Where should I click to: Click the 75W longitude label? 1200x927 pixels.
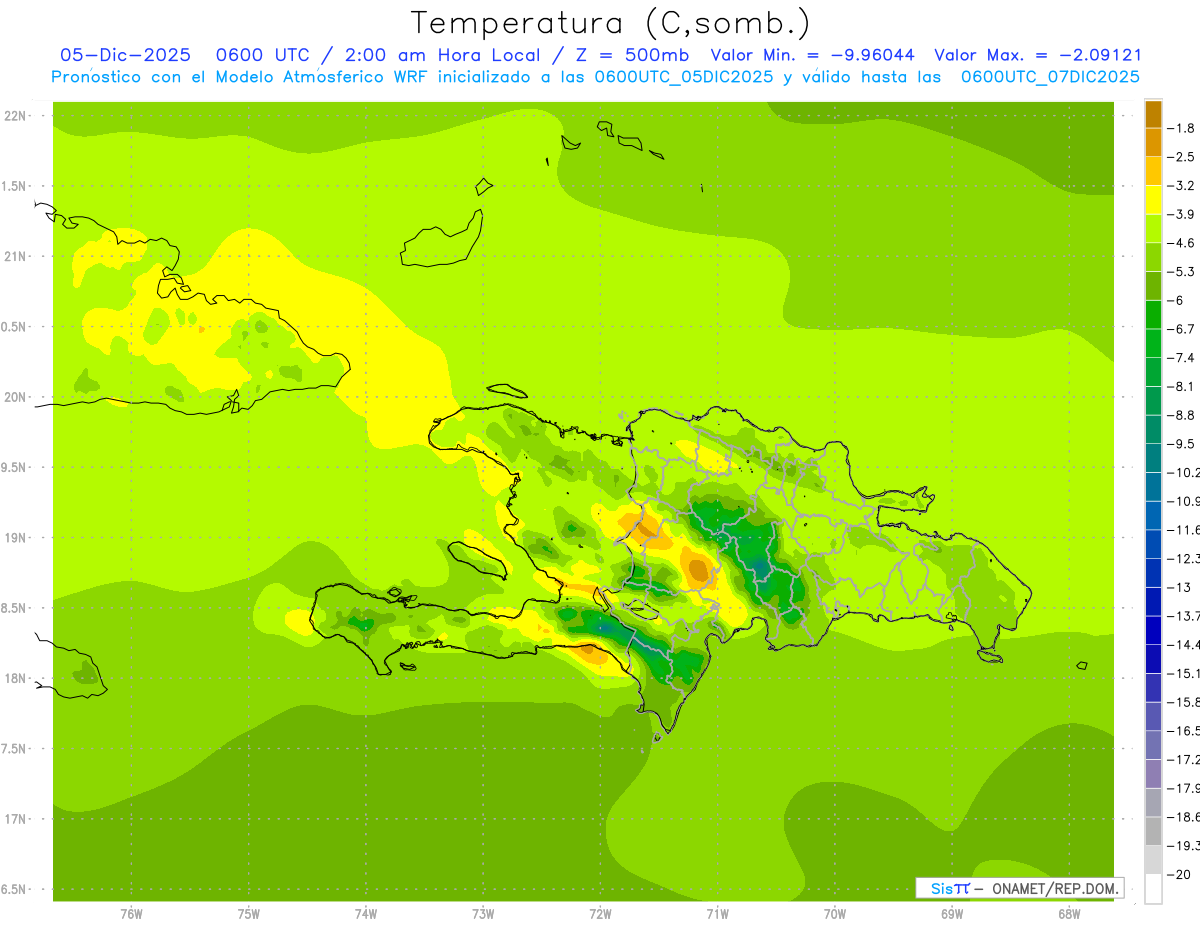coord(249,913)
